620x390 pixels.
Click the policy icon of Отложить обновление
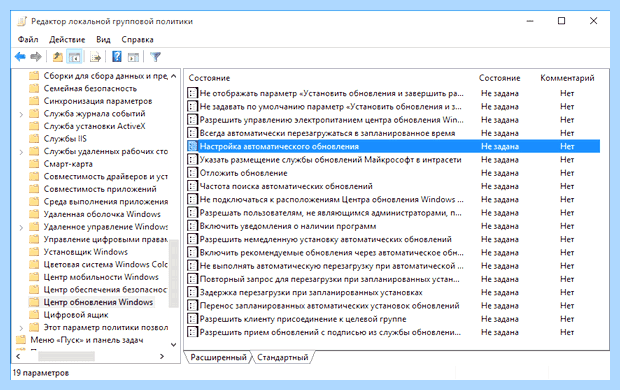pyautogui.click(x=192, y=173)
